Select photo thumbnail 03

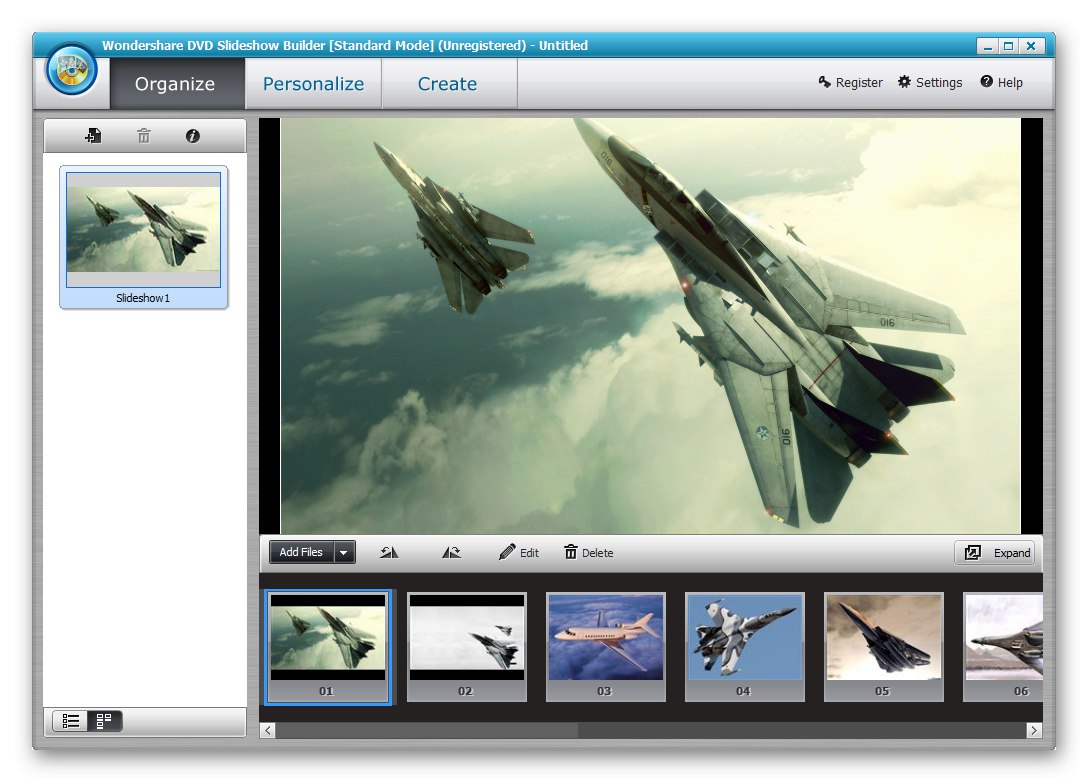click(x=606, y=646)
